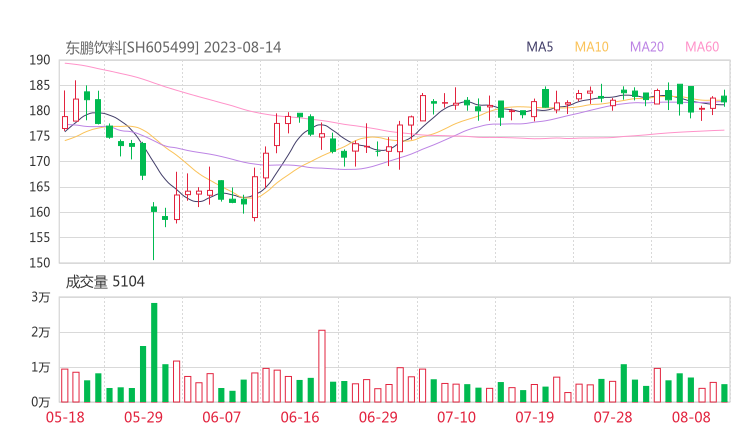Click the 170 price axis label
Viewport: 740px width, 440px height.
(x=40, y=161)
